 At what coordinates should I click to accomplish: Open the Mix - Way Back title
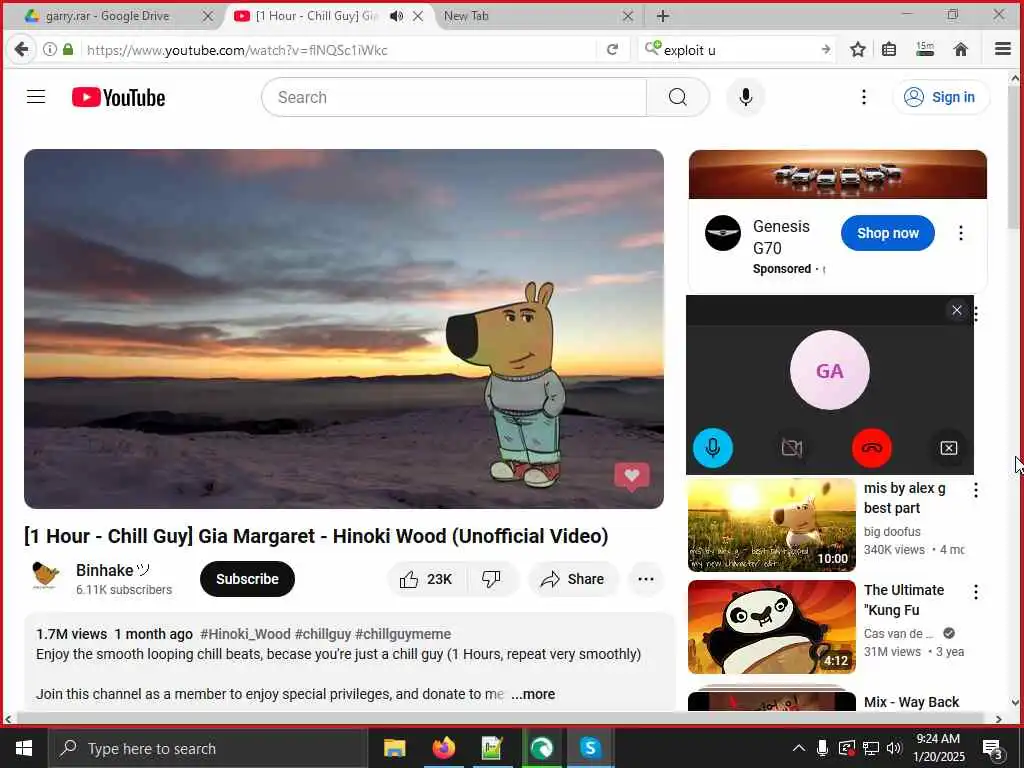(x=912, y=702)
